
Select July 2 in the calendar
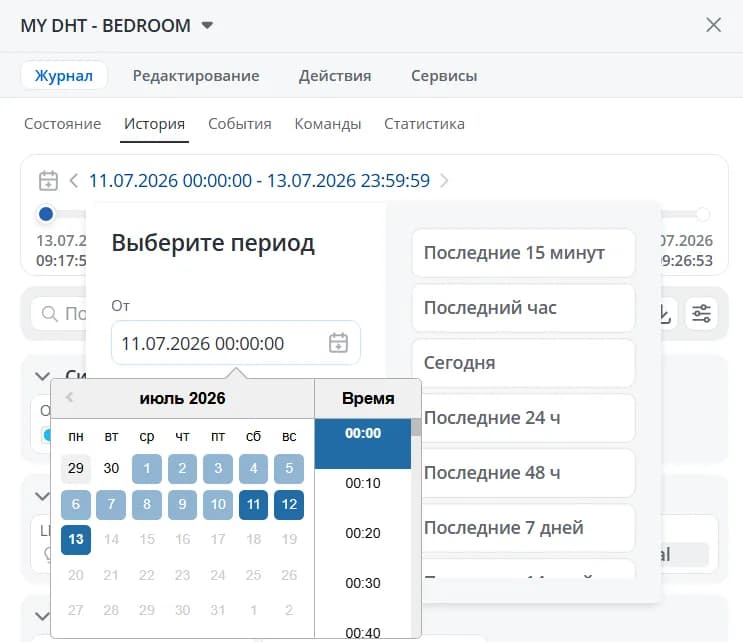pos(182,468)
